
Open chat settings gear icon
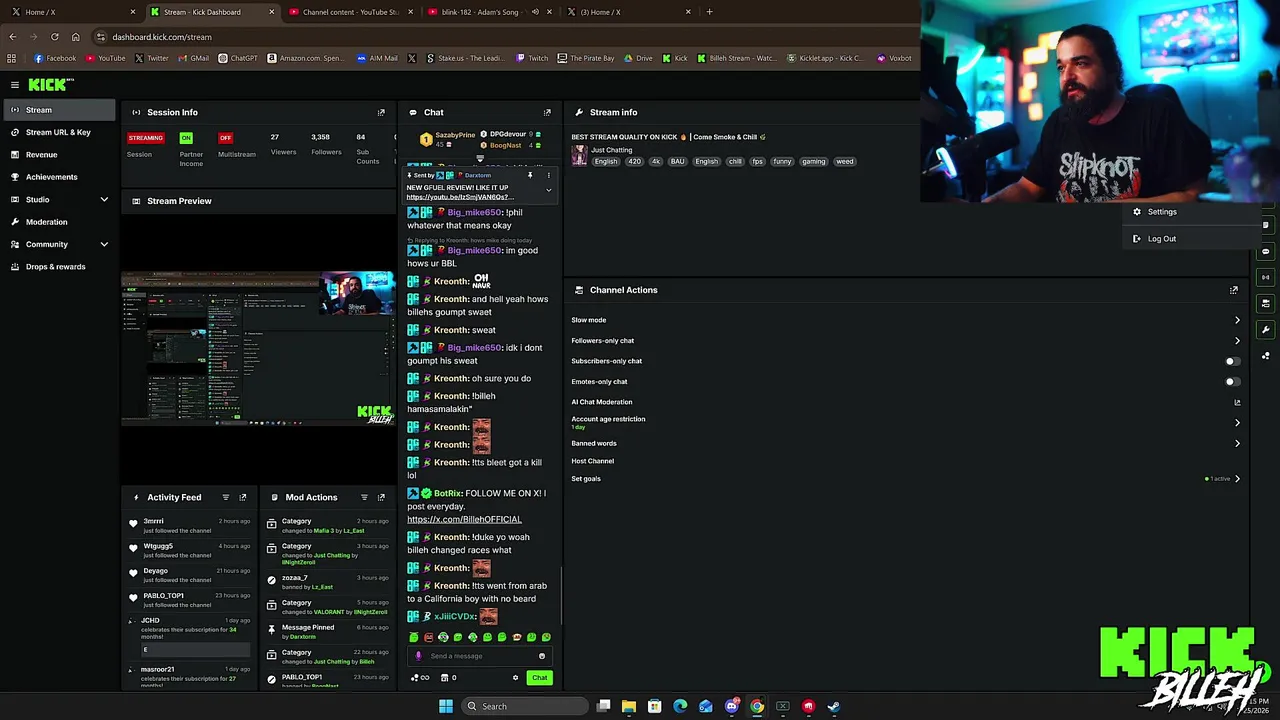pyautogui.click(x=516, y=678)
